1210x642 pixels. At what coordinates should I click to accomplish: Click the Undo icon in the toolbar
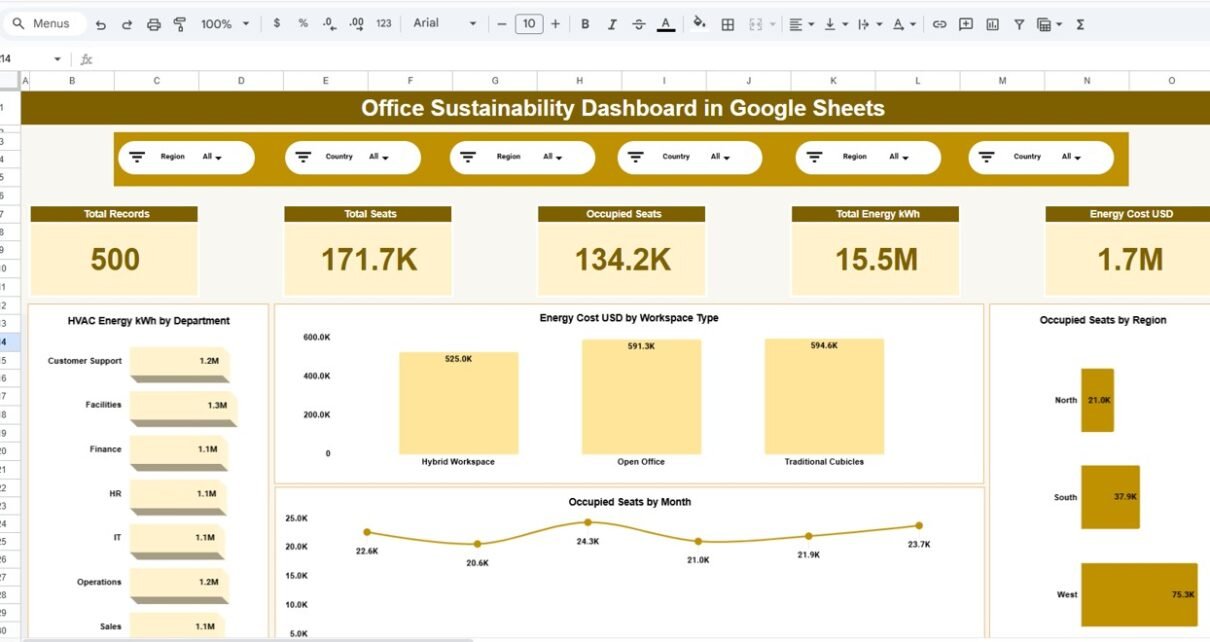[x=101, y=24]
